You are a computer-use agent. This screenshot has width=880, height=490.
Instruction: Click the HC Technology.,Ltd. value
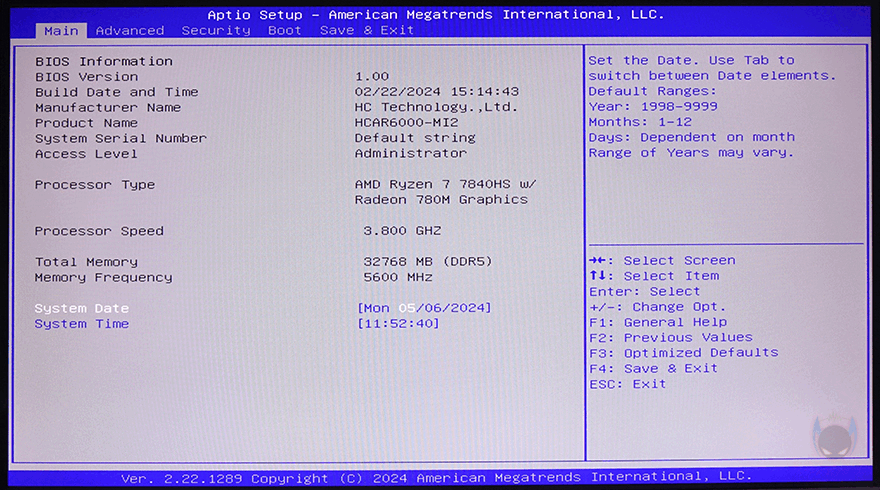pos(436,107)
